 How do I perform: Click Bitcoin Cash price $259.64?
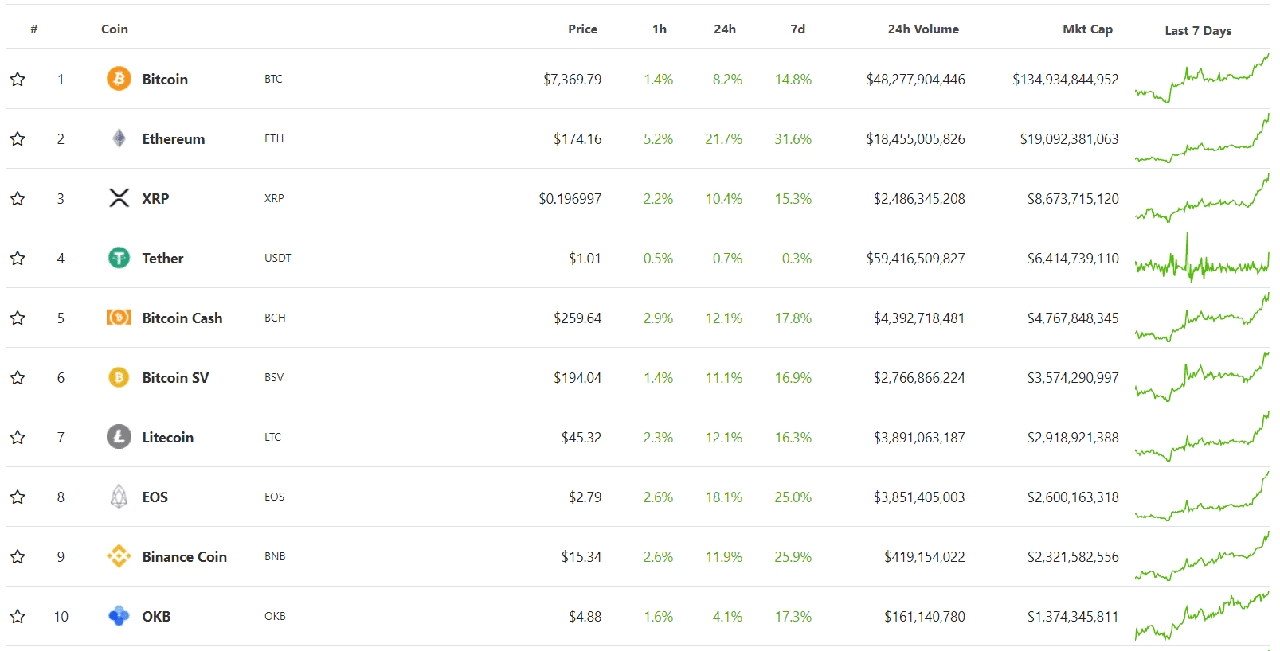577,318
